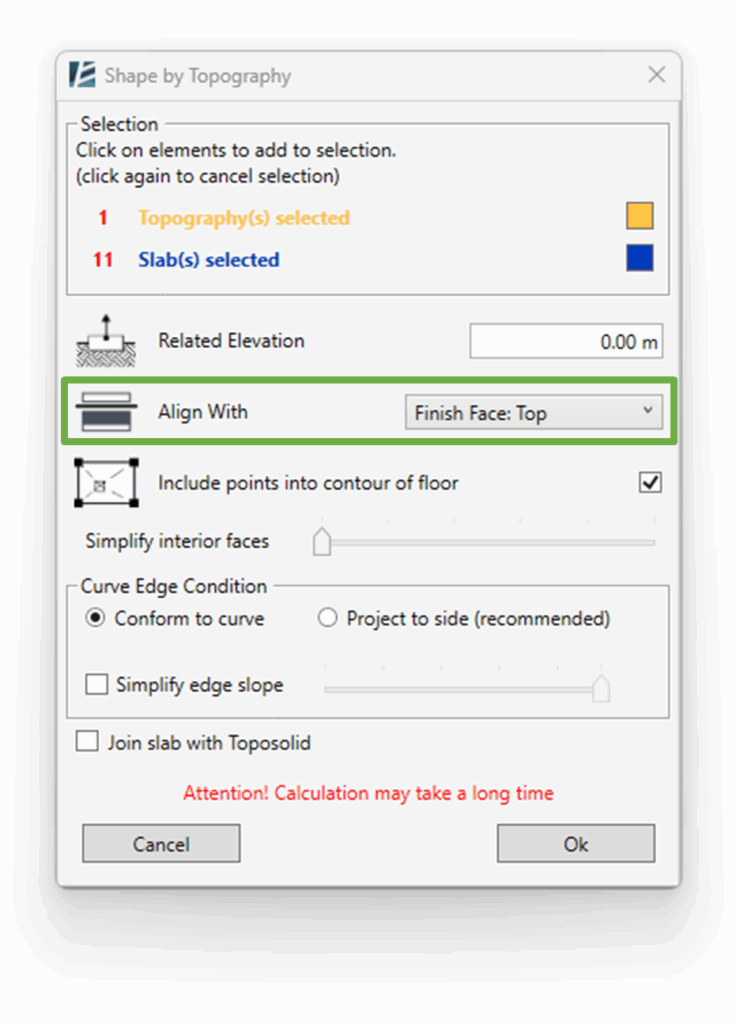Close the Shape by Topography dialog

pyautogui.click(x=656, y=74)
